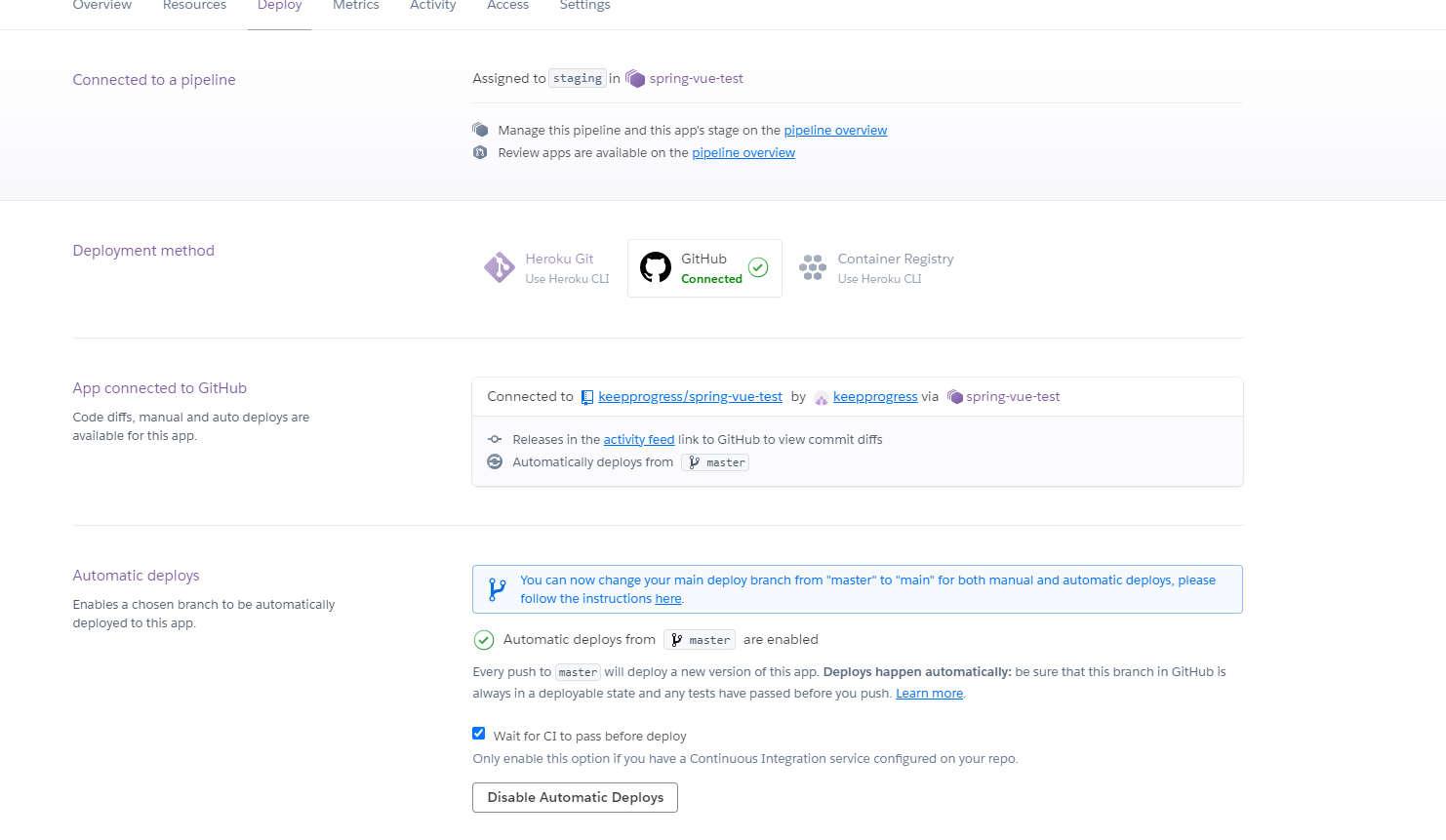Open the here instructions link
Image resolution: width=1446 pixels, height=840 pixels.
click(668, 599)
